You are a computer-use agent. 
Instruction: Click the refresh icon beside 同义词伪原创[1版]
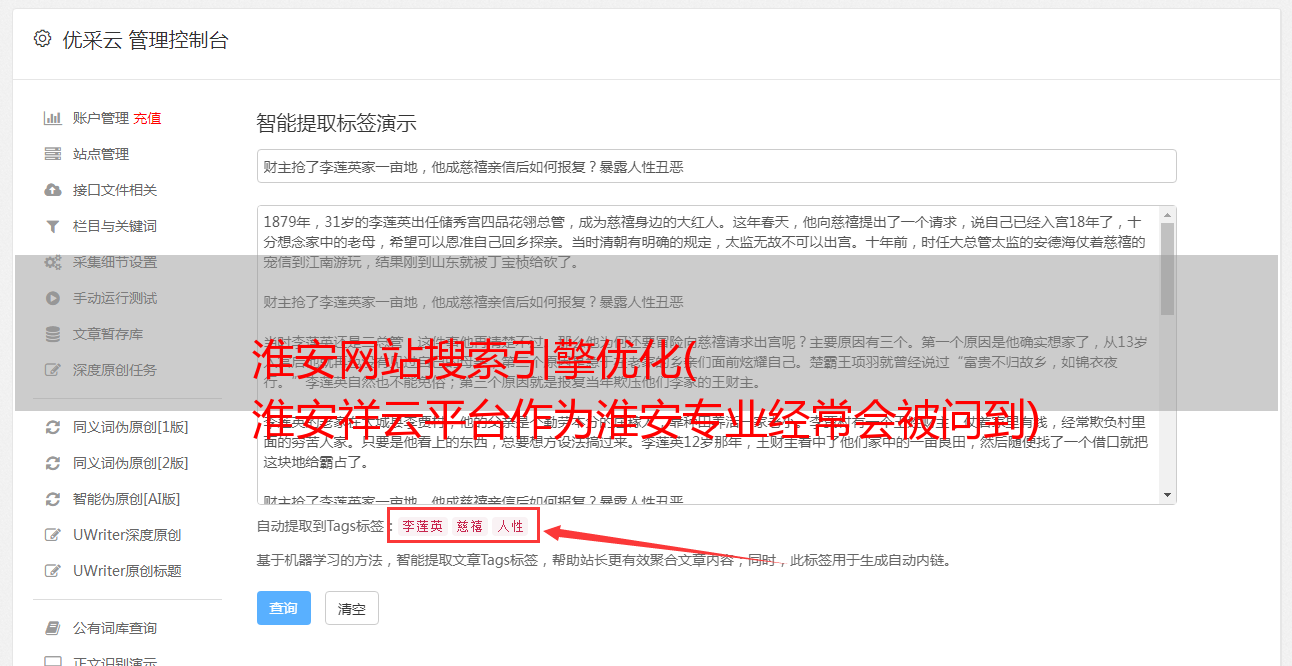pyautogui.click(x=53, y=427)
